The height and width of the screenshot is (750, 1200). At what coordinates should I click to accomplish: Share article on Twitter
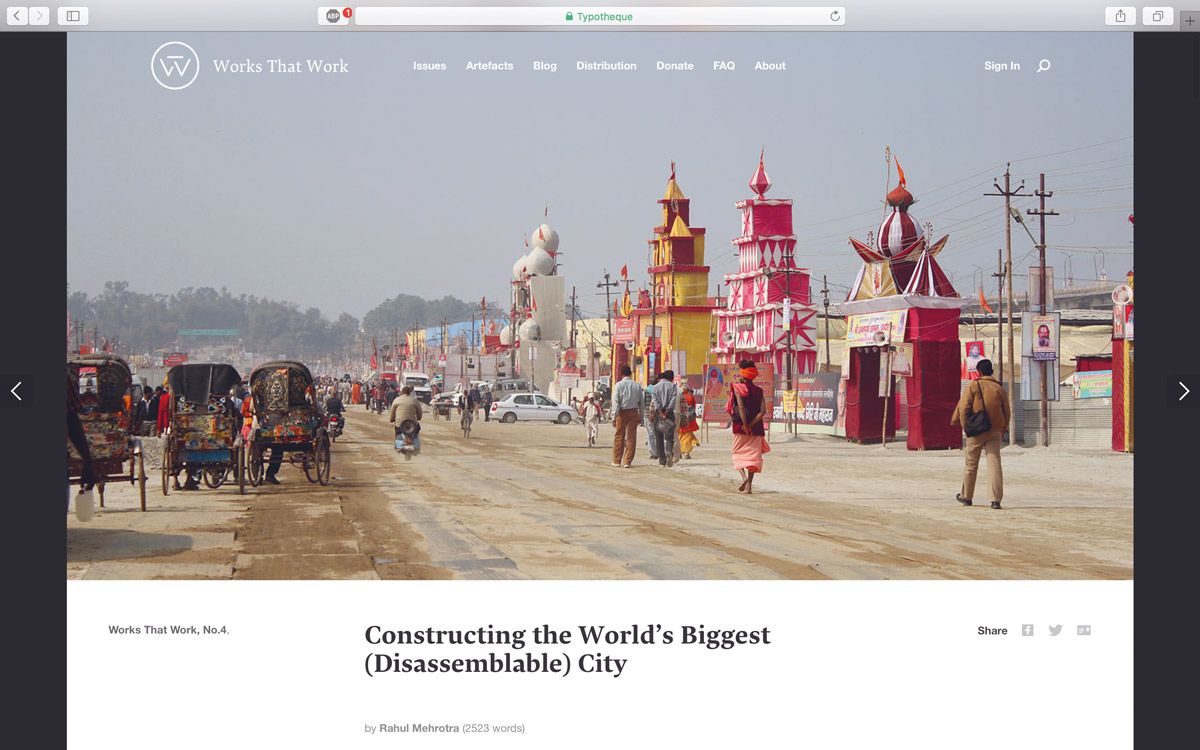[x=1055, y=630]
